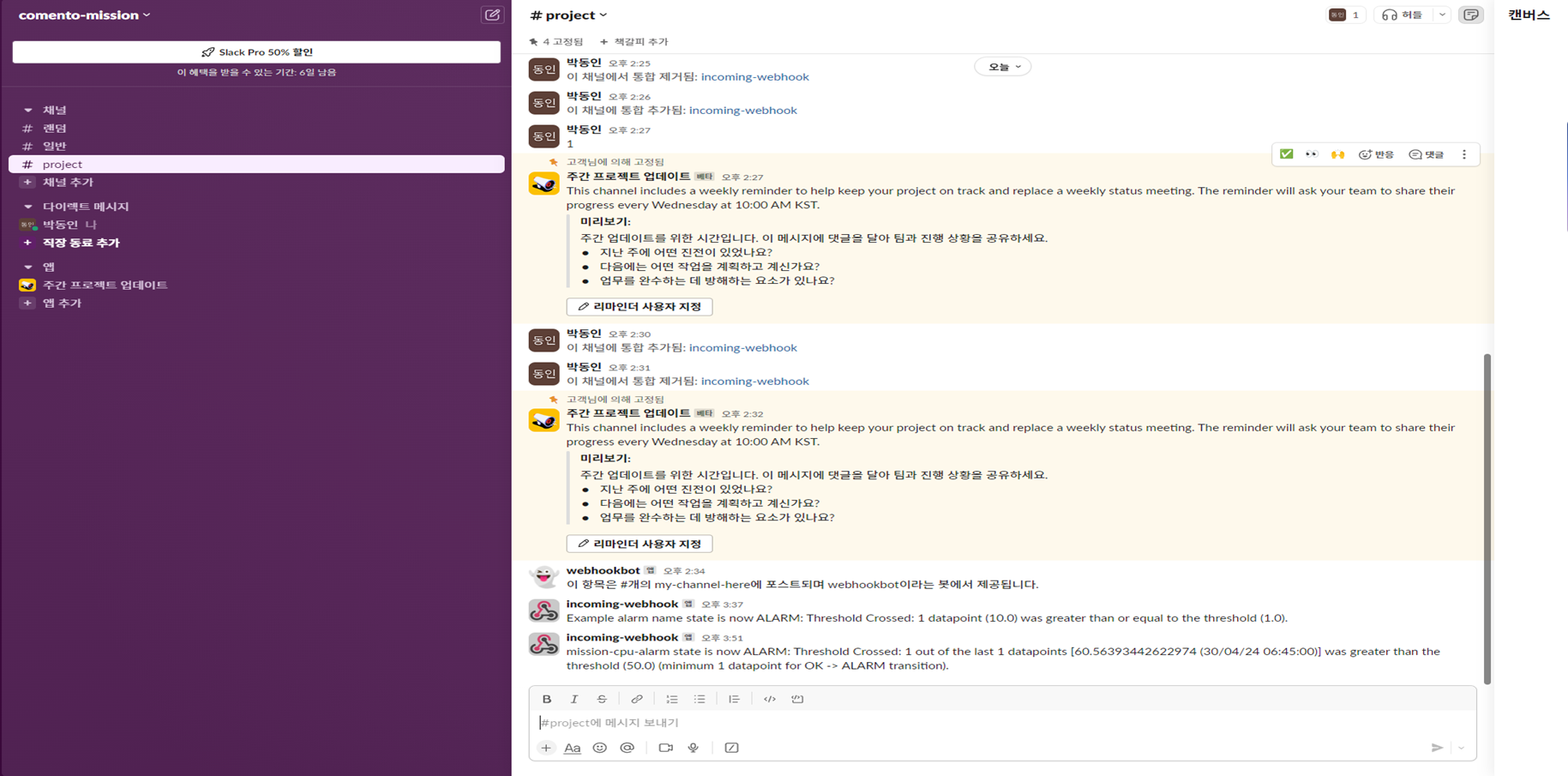
Task: Click webhookbot sender name
Action: (603, 570)
